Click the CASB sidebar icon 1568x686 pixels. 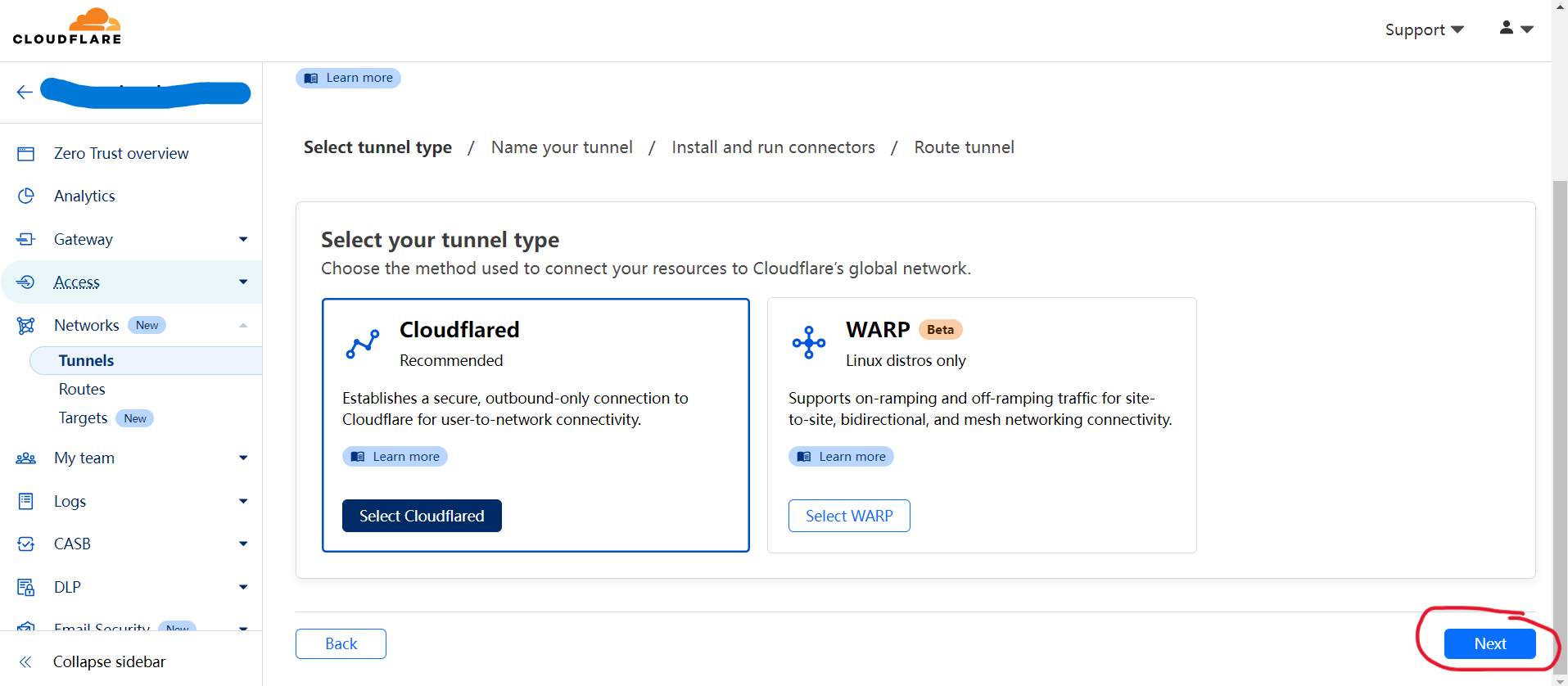[26, 544]
